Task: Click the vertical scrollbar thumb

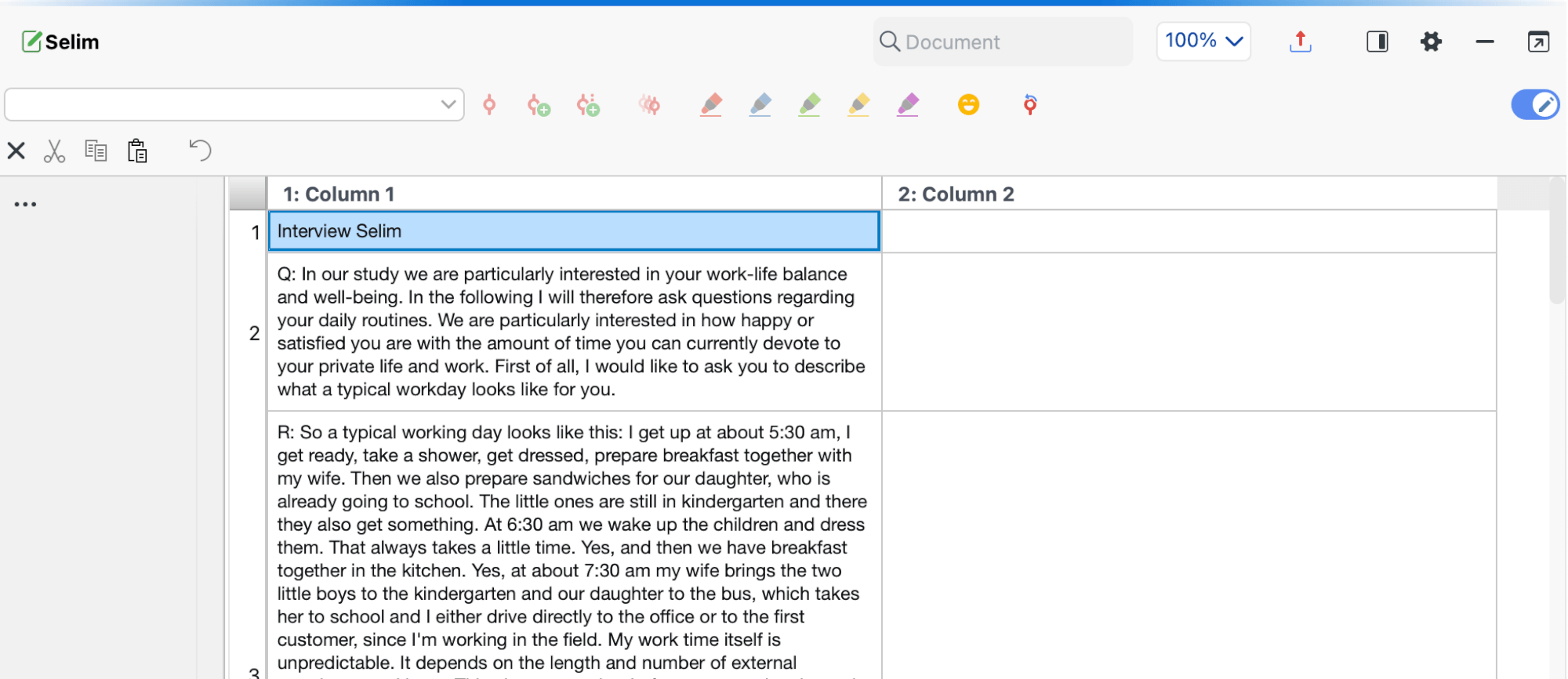Action: [1557, 241]
